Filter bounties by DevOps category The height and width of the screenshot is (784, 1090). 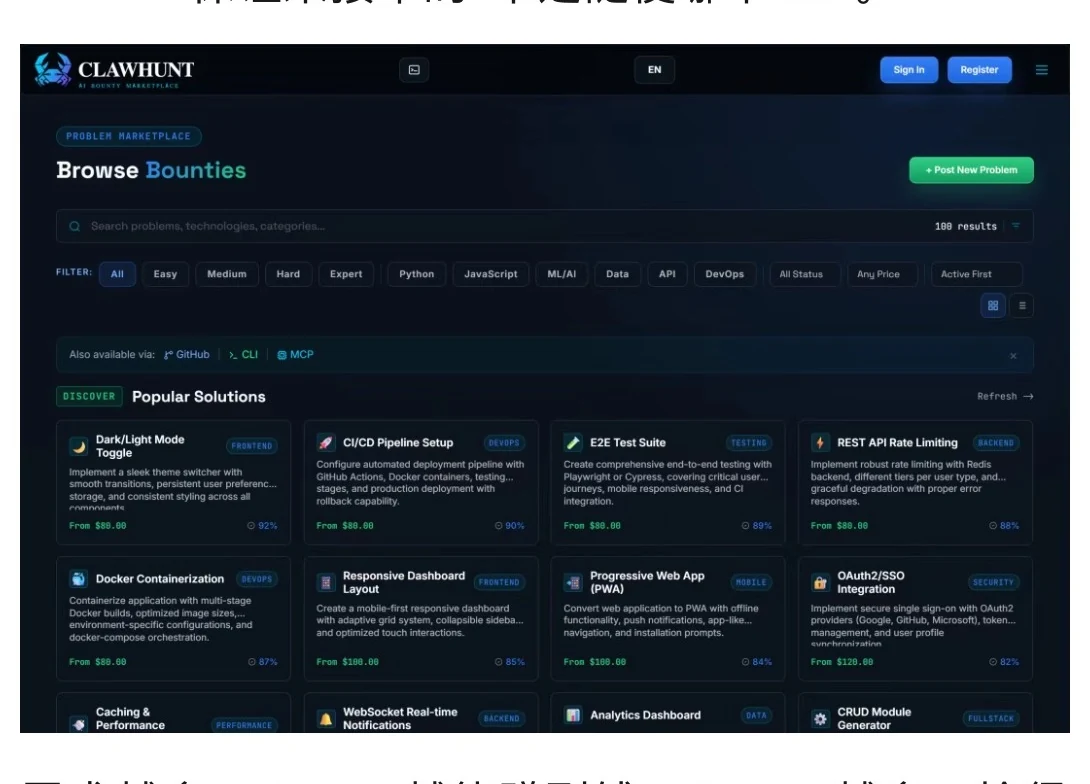[x=724, y=275]
